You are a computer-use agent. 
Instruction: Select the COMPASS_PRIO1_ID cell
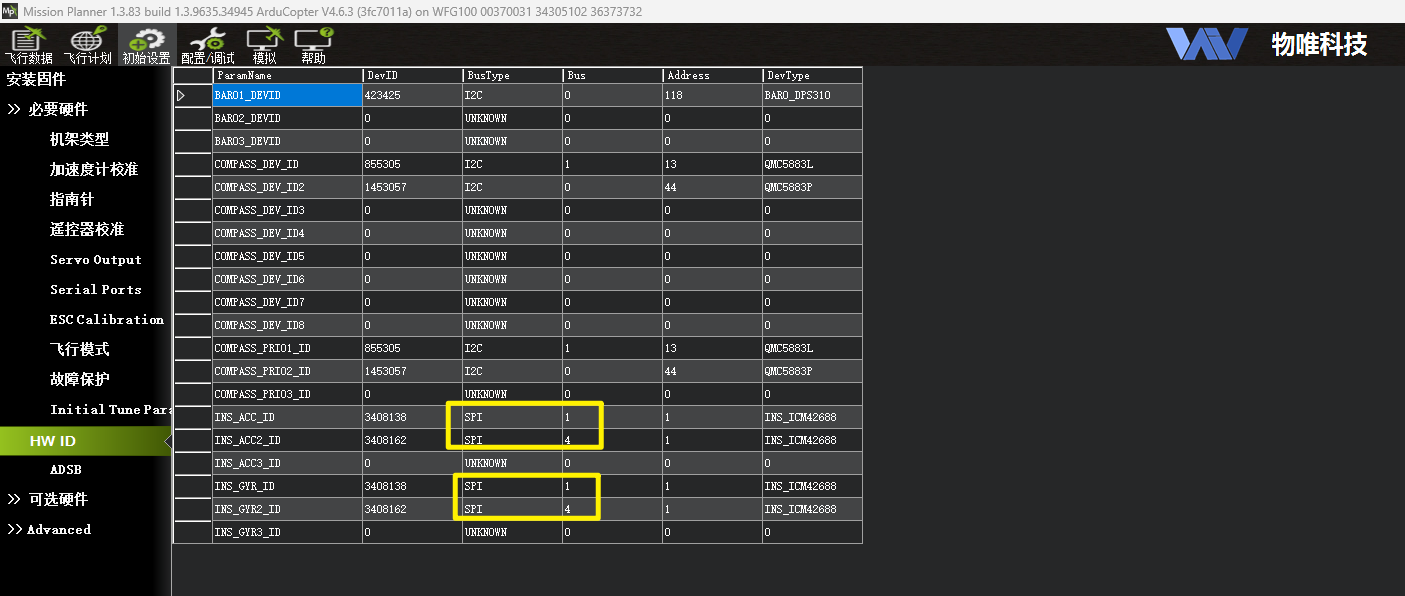[x=287, y=348]
